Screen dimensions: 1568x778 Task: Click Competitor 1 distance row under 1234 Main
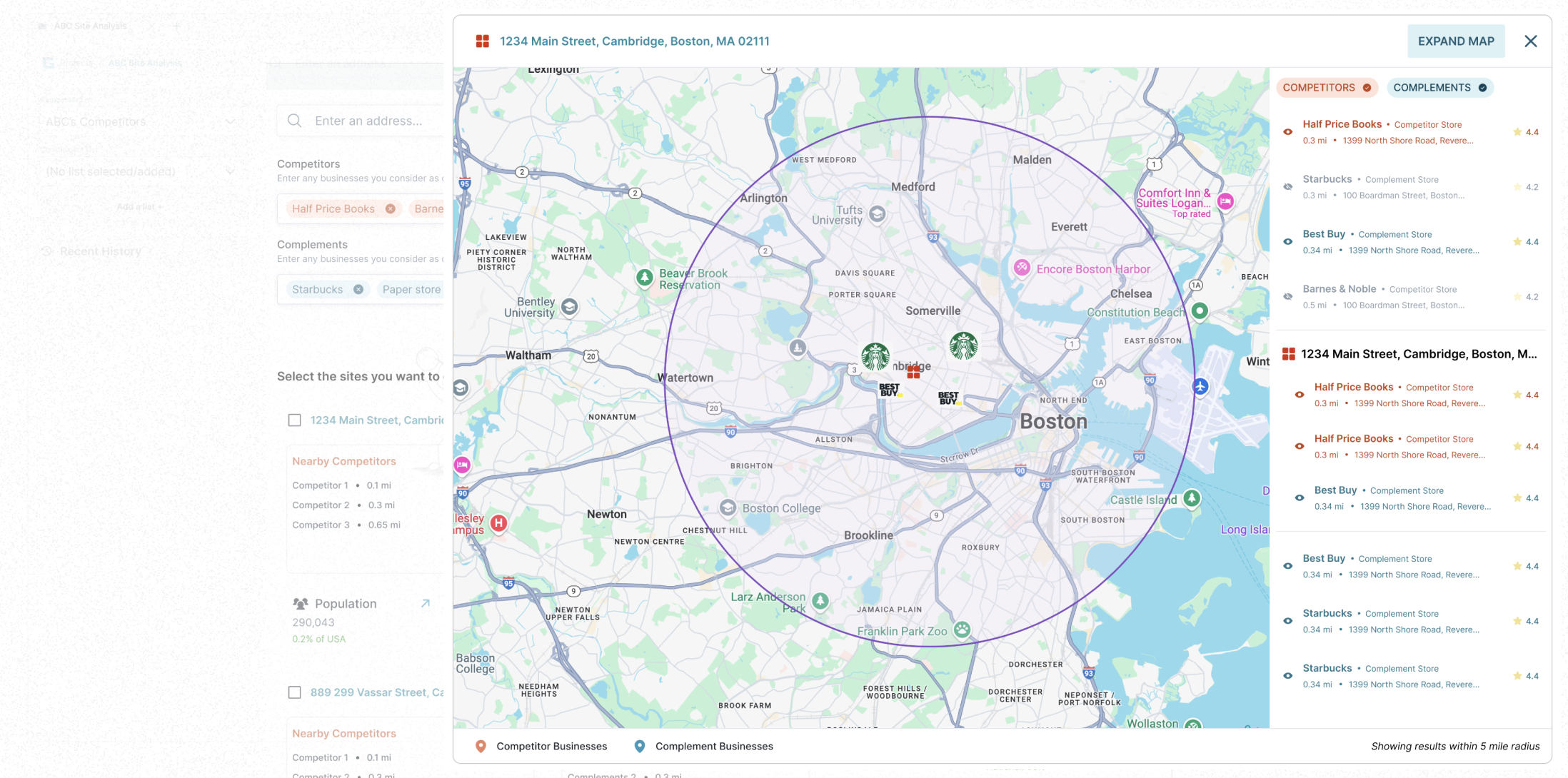click(x=341, y=485)
